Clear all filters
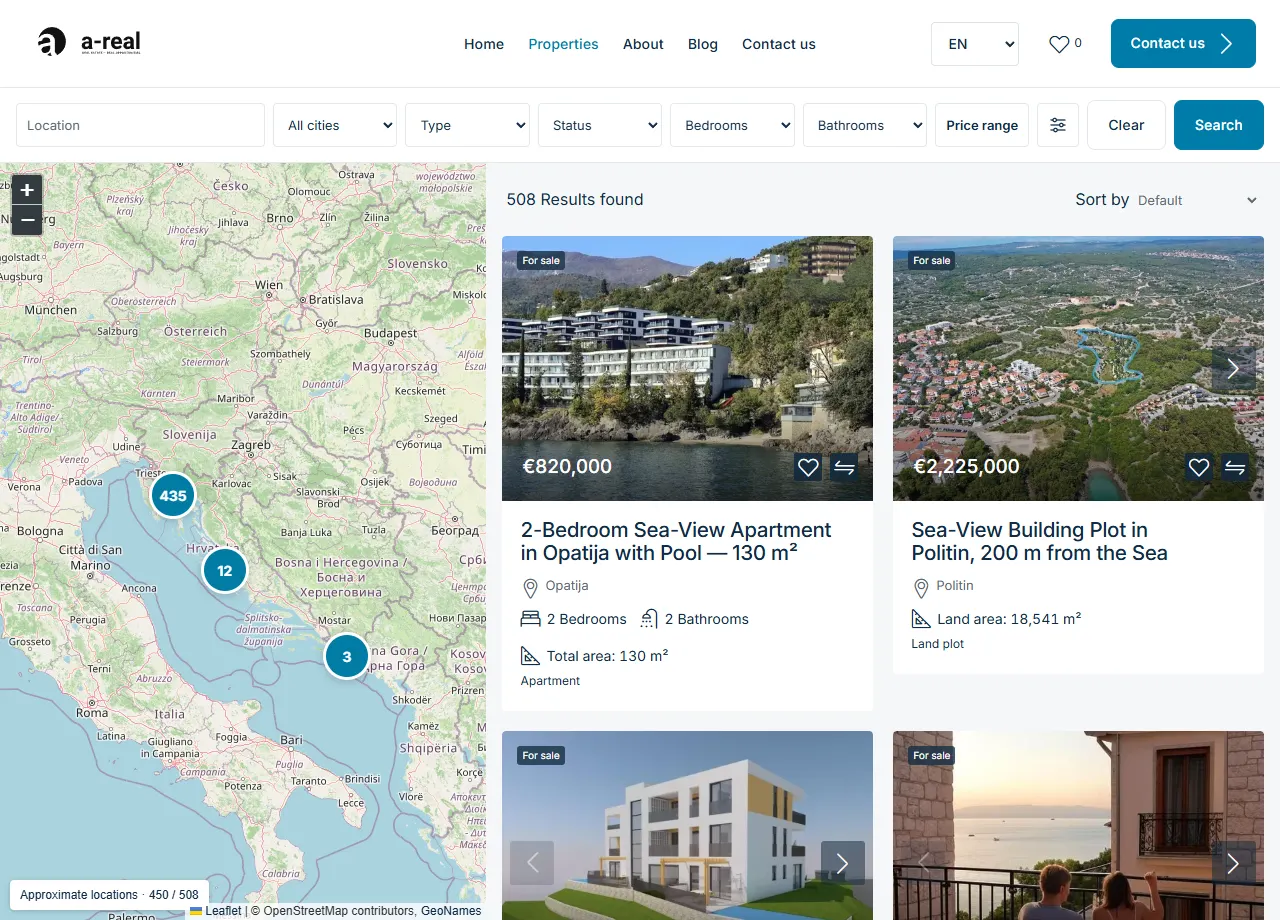The width and height of the screenshot is (1280, 920). [x=1126, y=125]
